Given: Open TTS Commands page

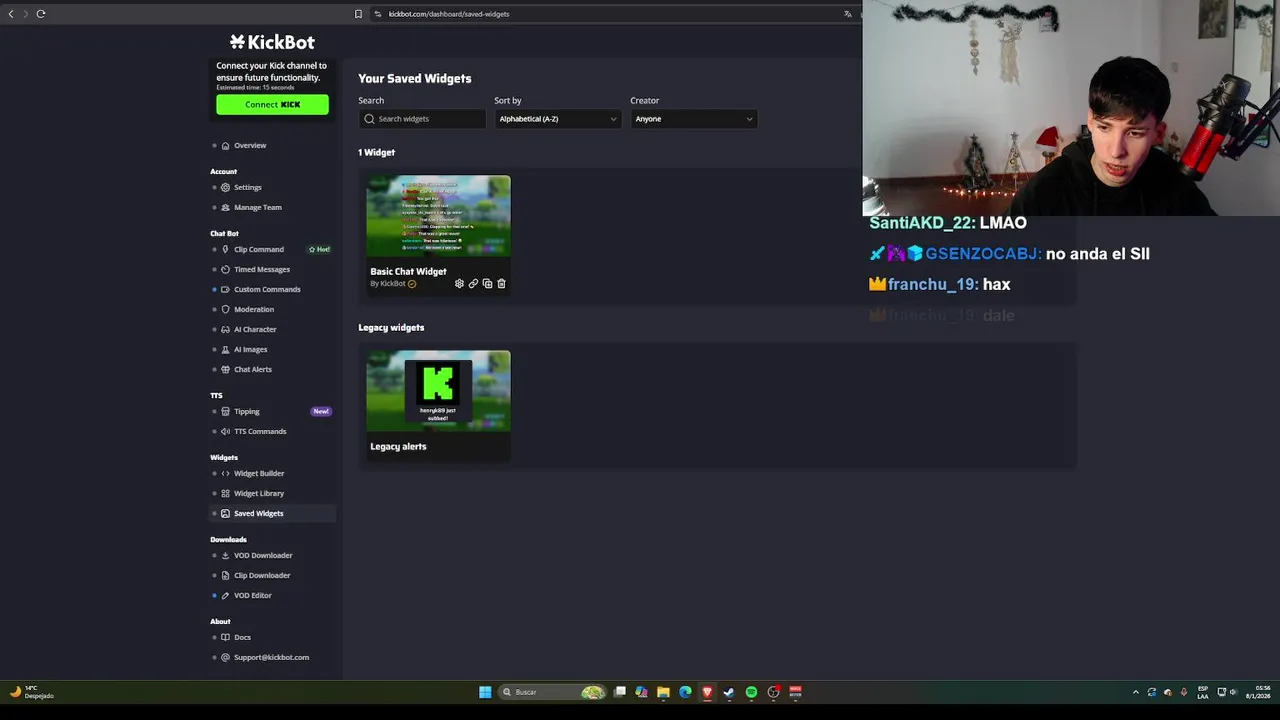Looking at the screenshot, I should (x=260, y=432).
